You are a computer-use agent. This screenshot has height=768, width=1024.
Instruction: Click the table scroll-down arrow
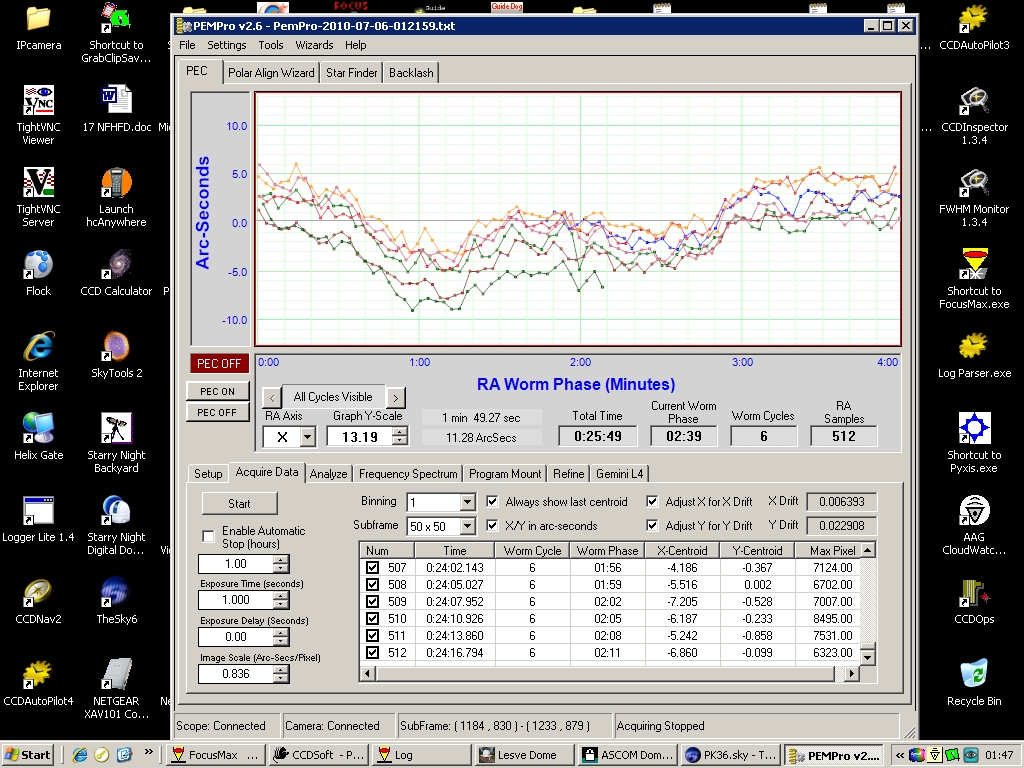click(x=867, y=657)
